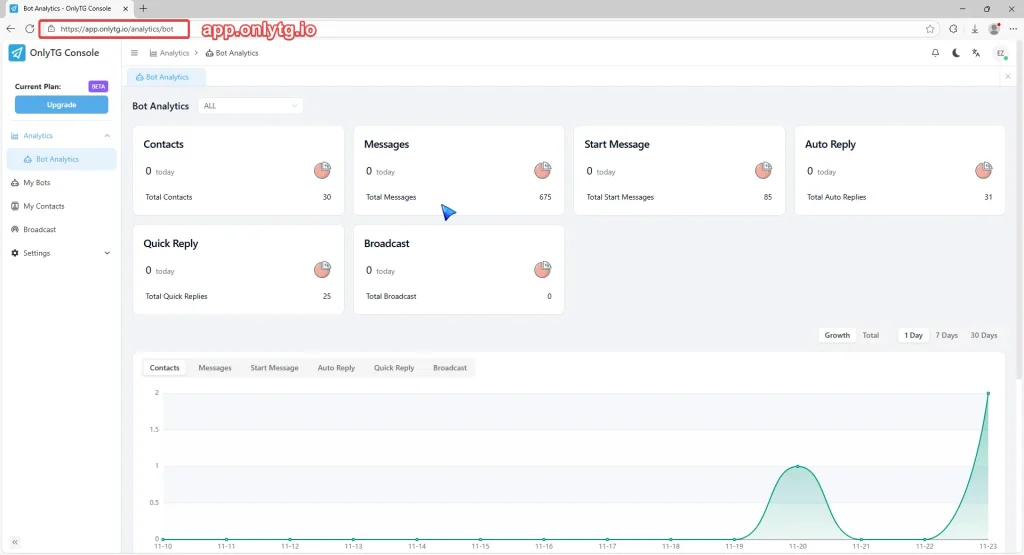Set chart range to 7 Days
Viewport: 1024px width, 555px height.
tap(946, 335)
